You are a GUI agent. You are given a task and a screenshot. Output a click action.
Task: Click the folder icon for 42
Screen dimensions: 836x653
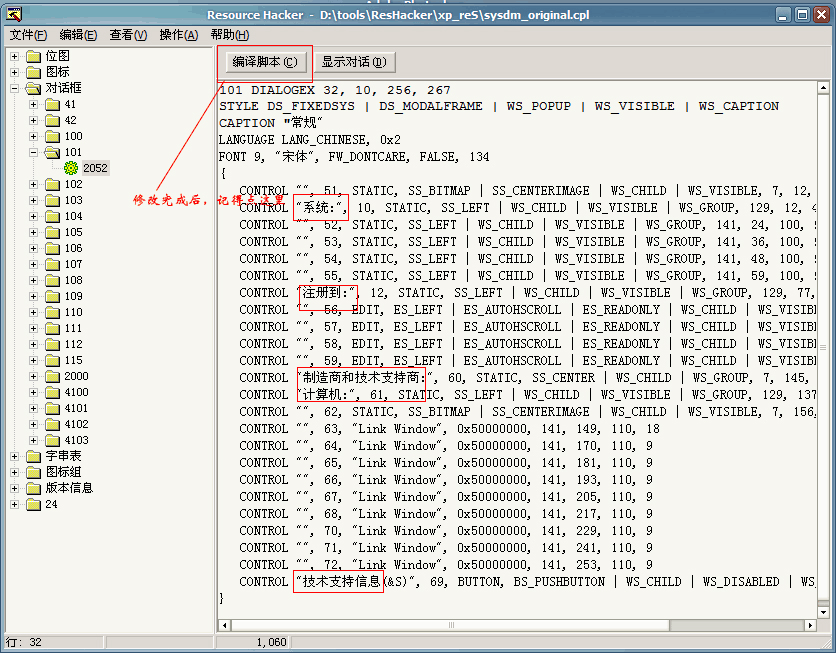coord(52,120)
